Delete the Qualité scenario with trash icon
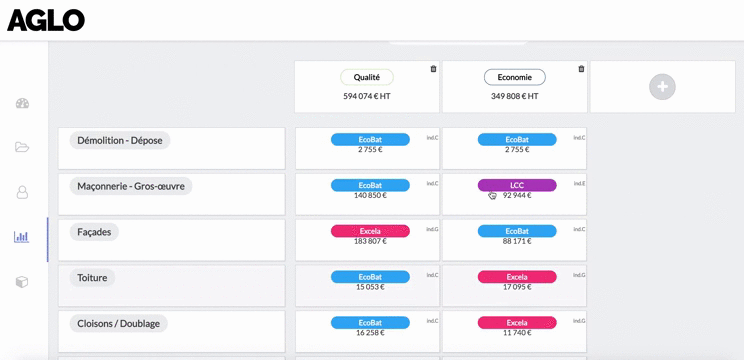 pyautogui.click(x=433, y=69)
